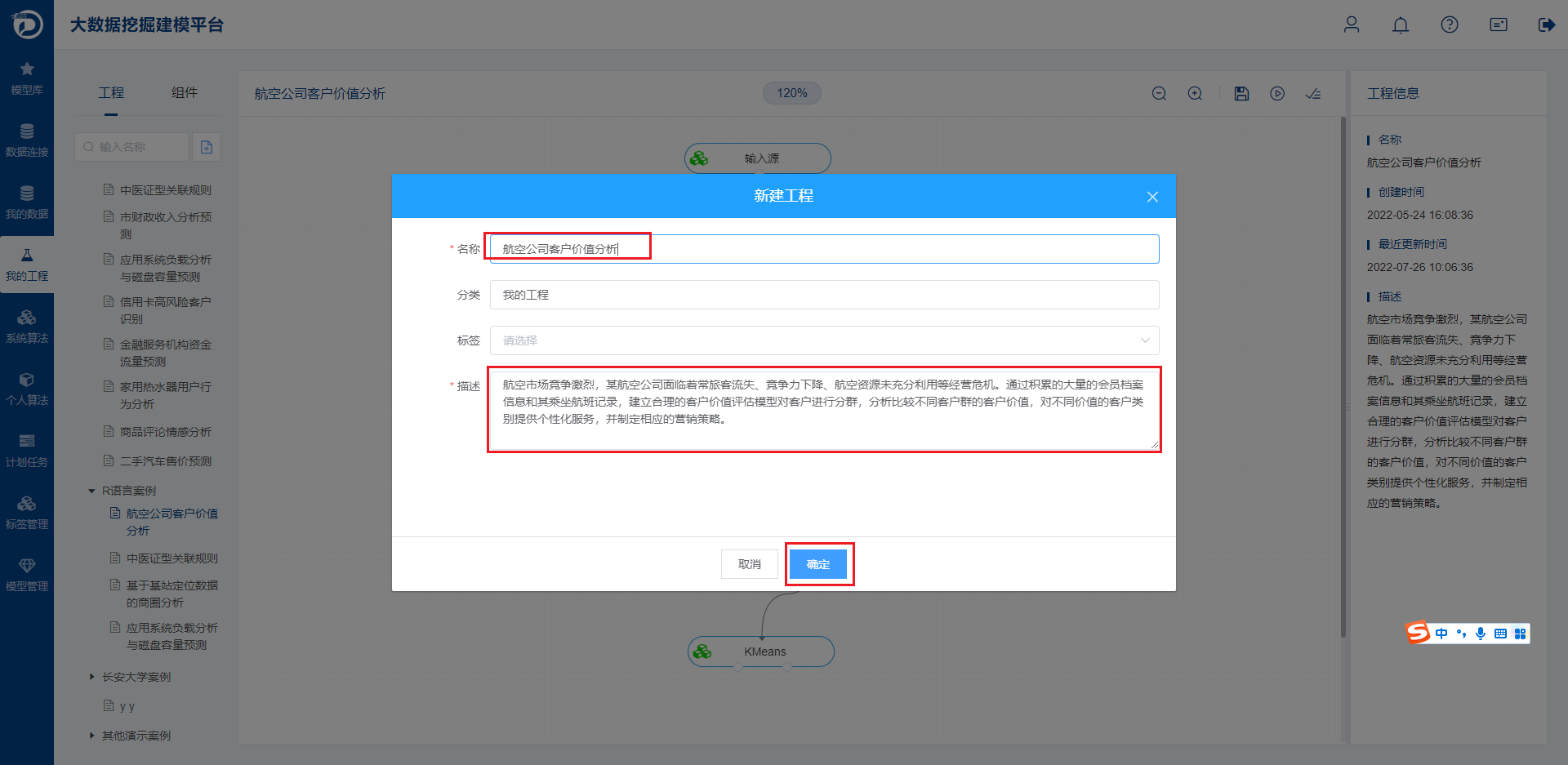Click the checklist icon in canvas toolbar
Viewport: 1568px width, 765px height.
pyautogui.click(x=1313, y=94)
